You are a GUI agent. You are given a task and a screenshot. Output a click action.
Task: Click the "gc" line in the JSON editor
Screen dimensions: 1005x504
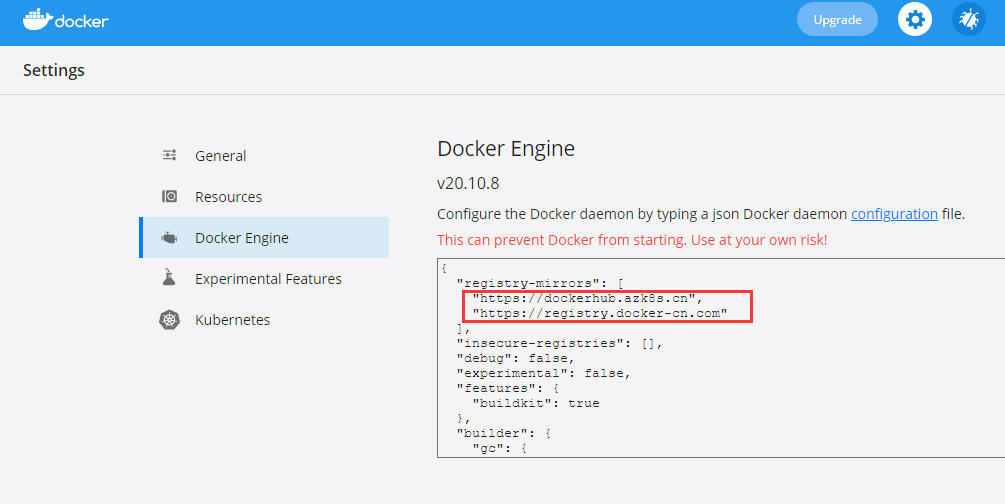[500, 449]
